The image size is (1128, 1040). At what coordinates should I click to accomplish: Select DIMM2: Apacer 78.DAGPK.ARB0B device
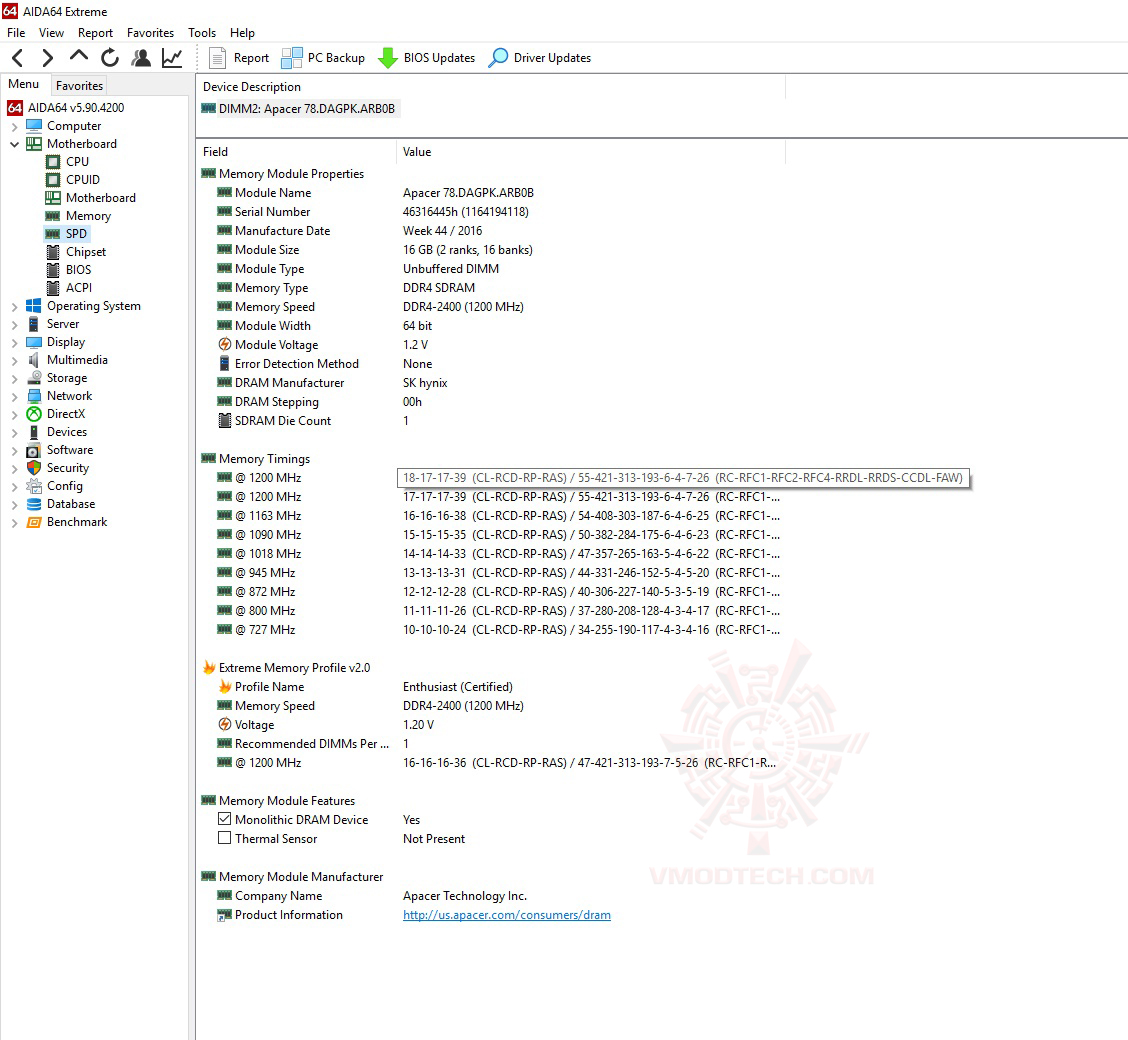coord(299,109)
